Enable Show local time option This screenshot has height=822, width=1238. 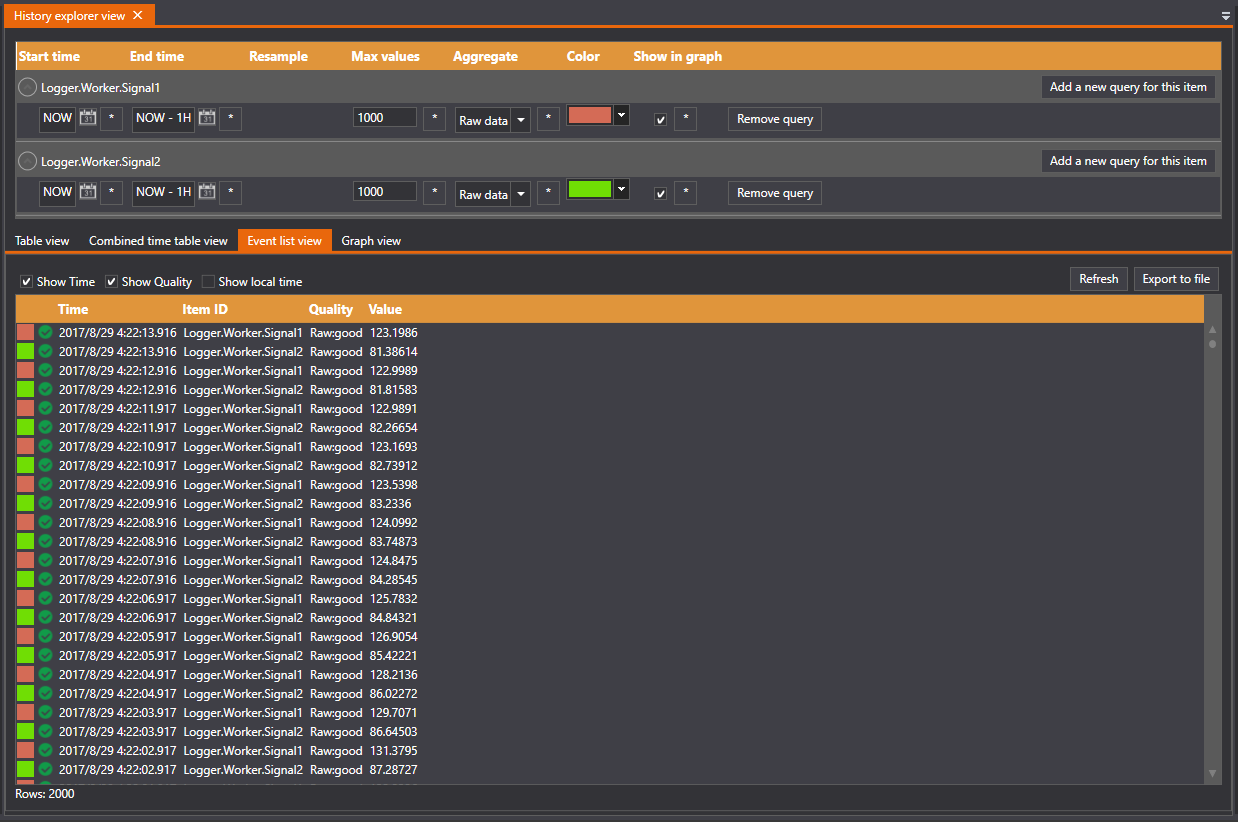point(208,282)
